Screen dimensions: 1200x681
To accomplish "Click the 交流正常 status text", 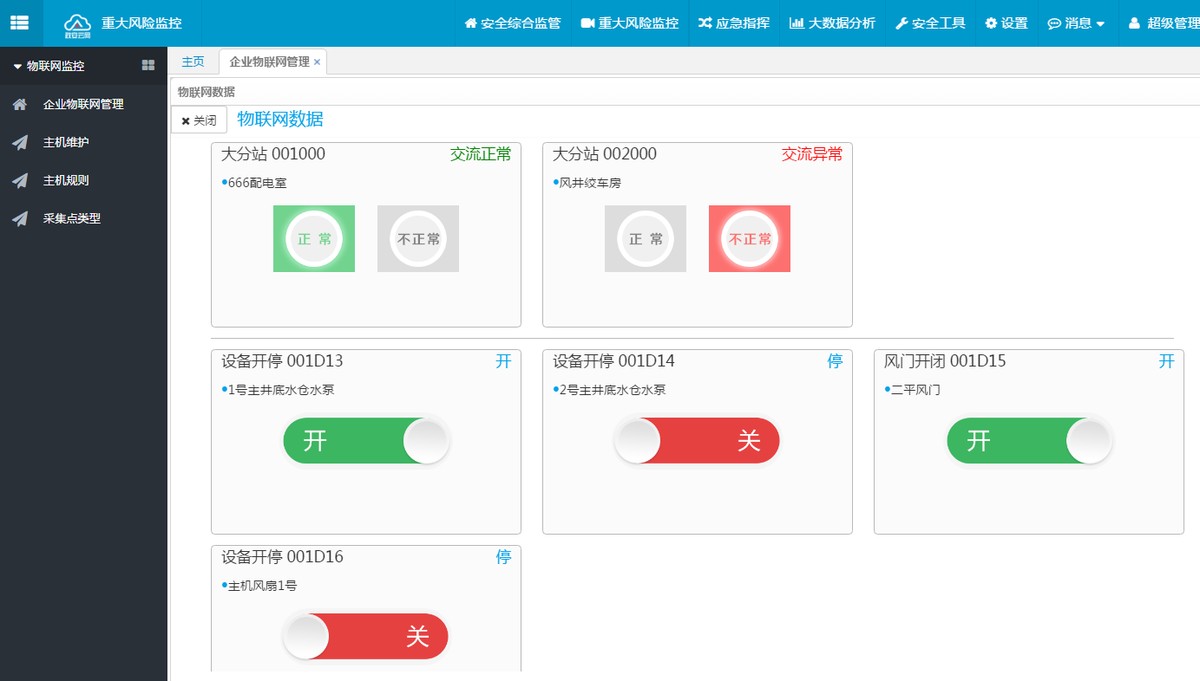I will 480,154.
